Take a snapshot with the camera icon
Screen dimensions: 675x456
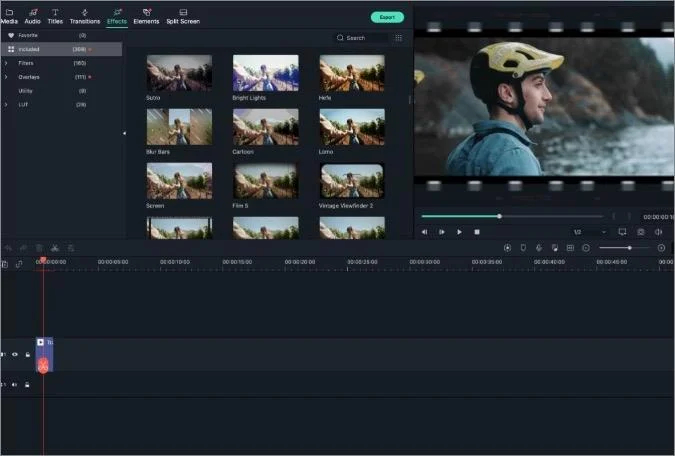[x=641, y=232]
